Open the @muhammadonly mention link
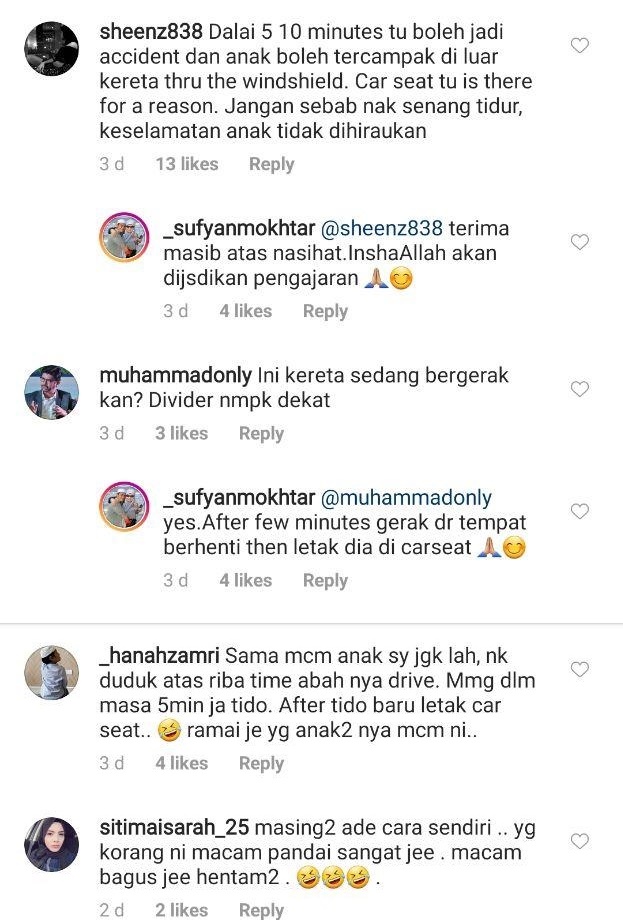 pos(407,498)
